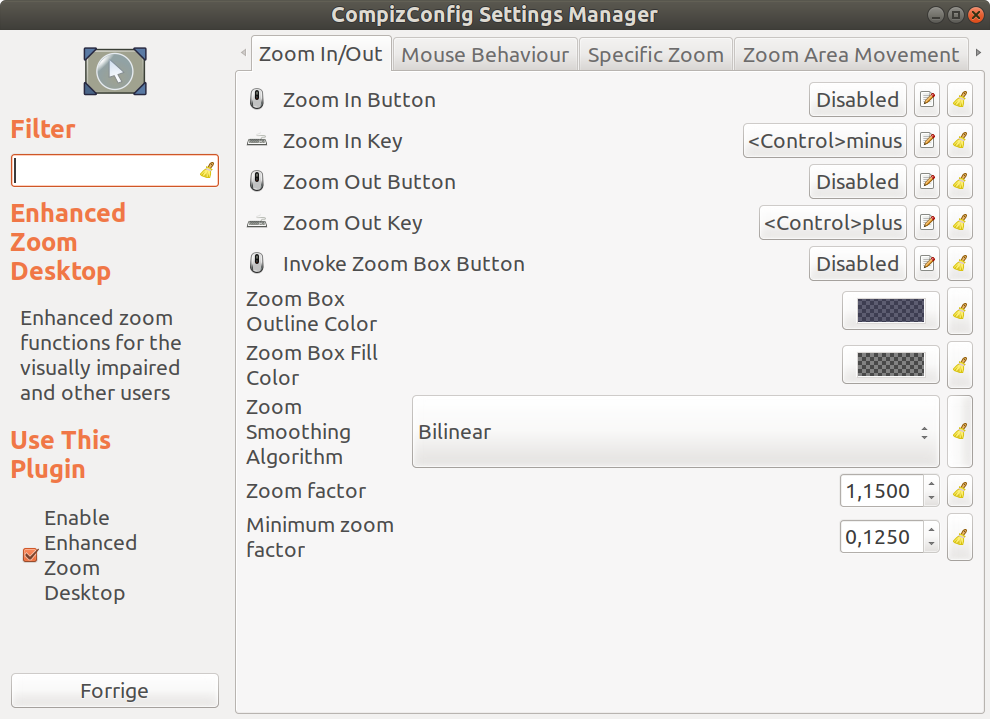Increase Zoom factor with up arrow
Image resolution: width=990 pixels, height=719 pixels.
[931, 484]
